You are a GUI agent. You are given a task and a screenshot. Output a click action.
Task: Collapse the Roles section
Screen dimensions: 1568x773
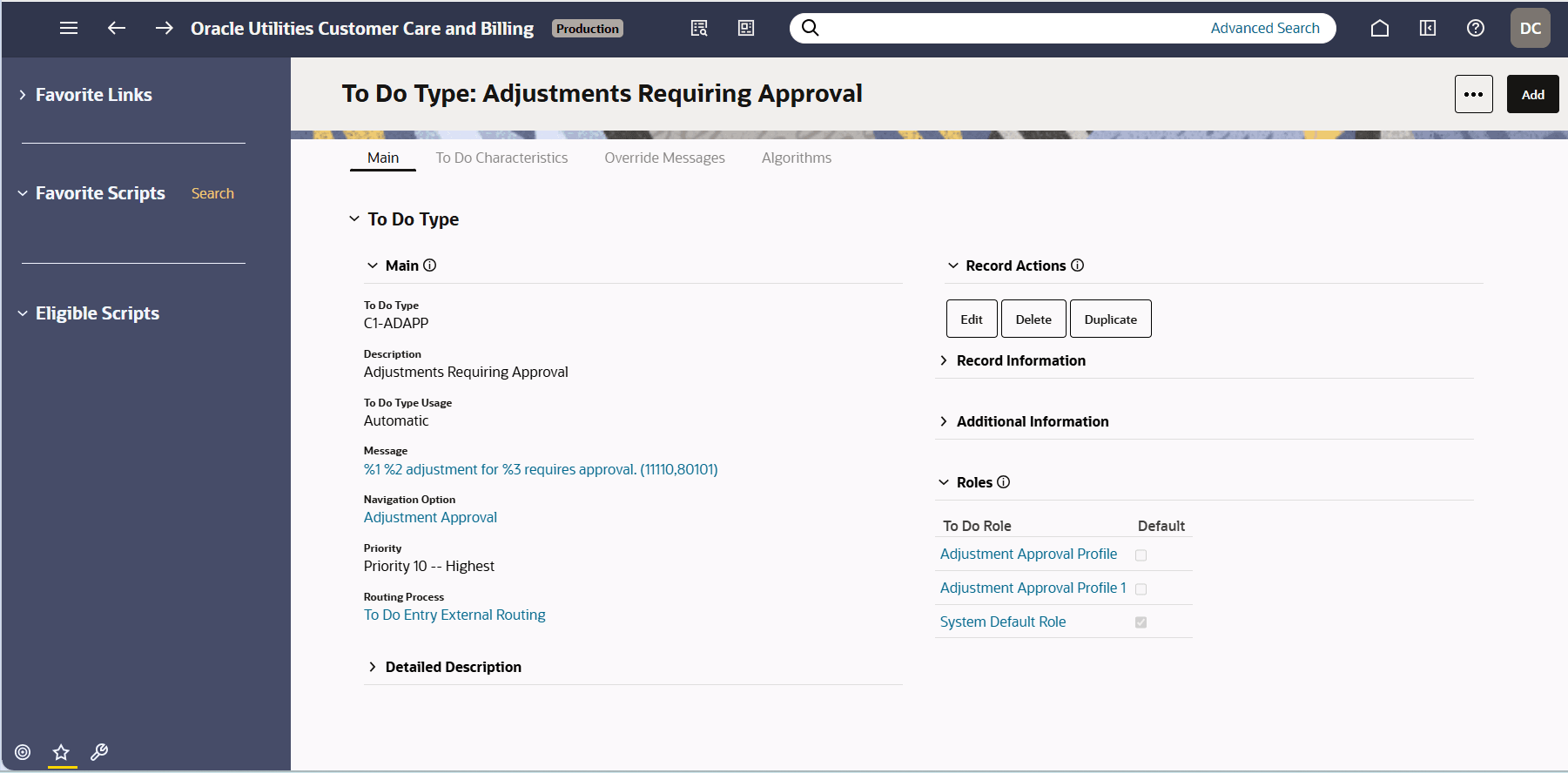coord(944,482)
